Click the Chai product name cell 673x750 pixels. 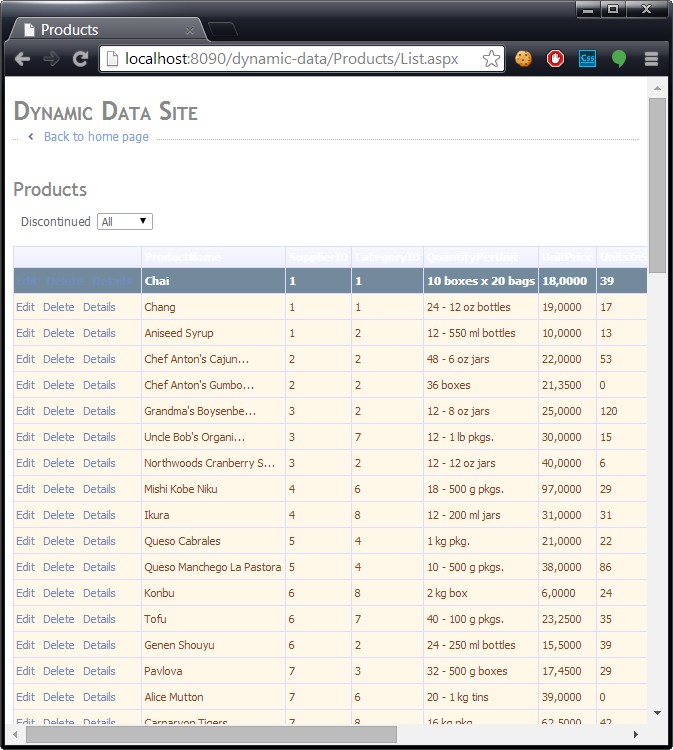point(213,281)
